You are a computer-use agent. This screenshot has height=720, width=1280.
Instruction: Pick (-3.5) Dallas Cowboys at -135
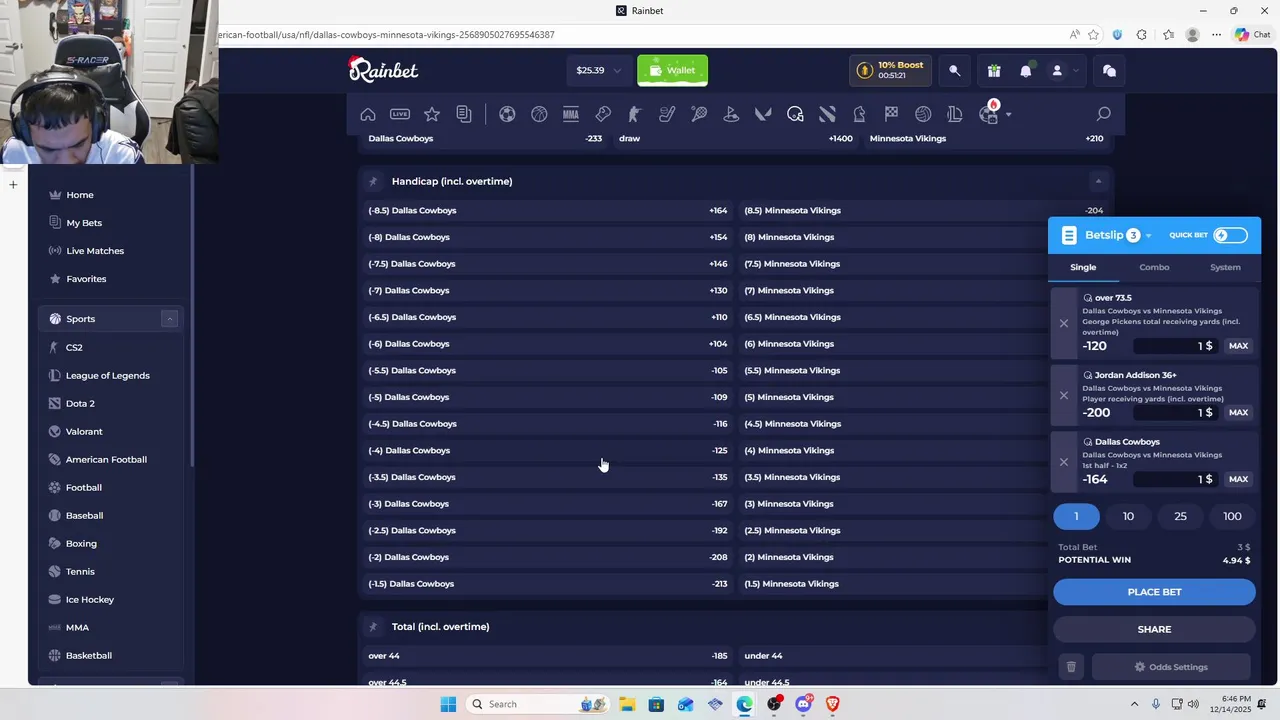coord(548,477)
